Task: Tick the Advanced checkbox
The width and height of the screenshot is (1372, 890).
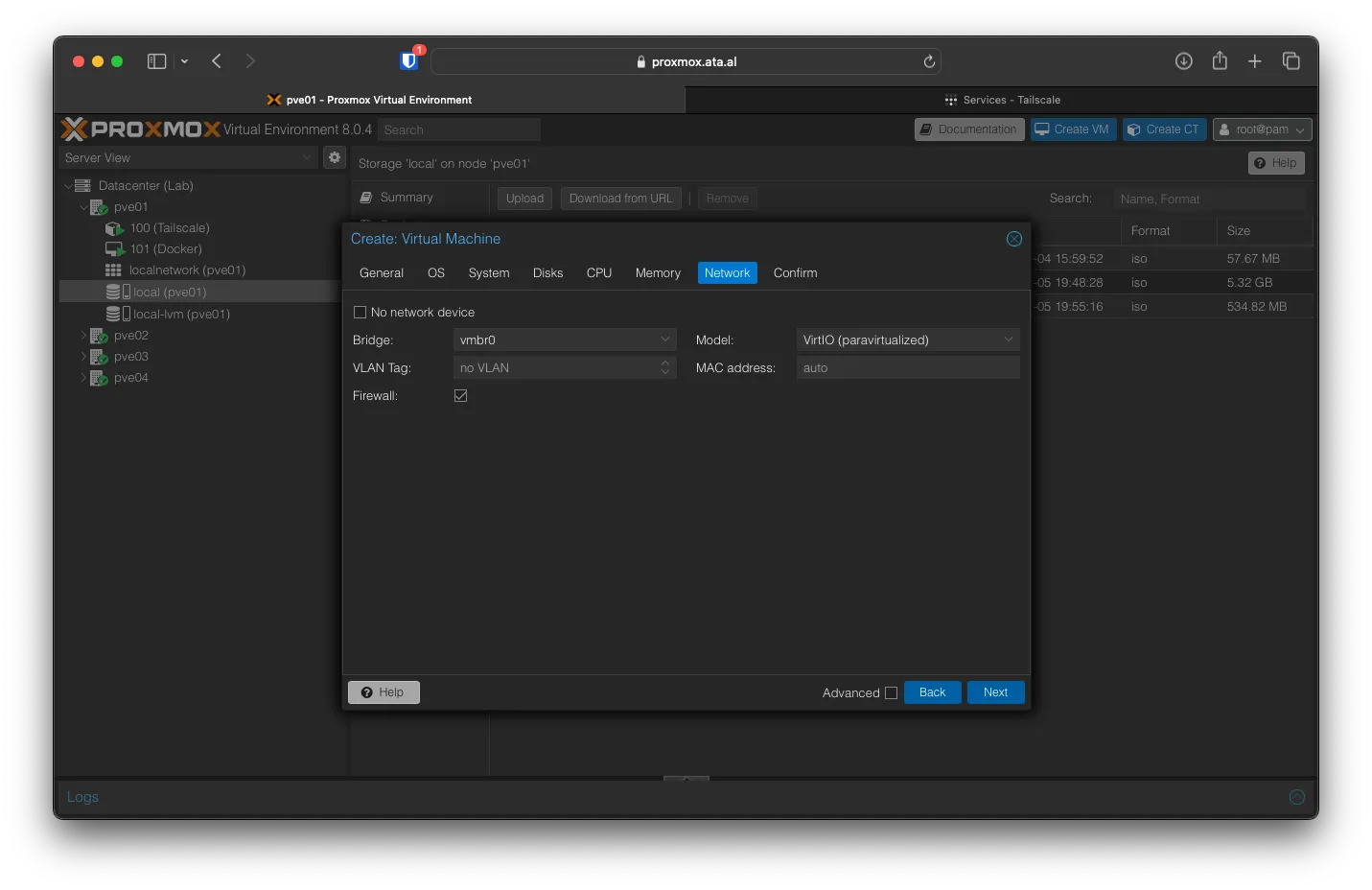Action: coord(892,692)
